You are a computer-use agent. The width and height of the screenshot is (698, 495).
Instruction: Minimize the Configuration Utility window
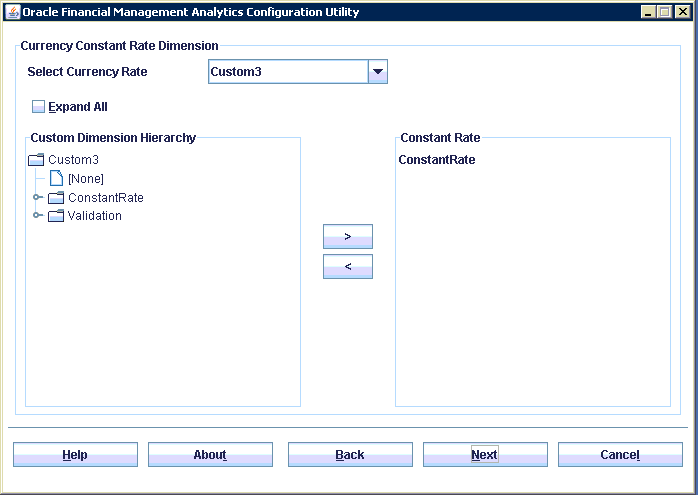pyautogui.click(x=648, y=12)
